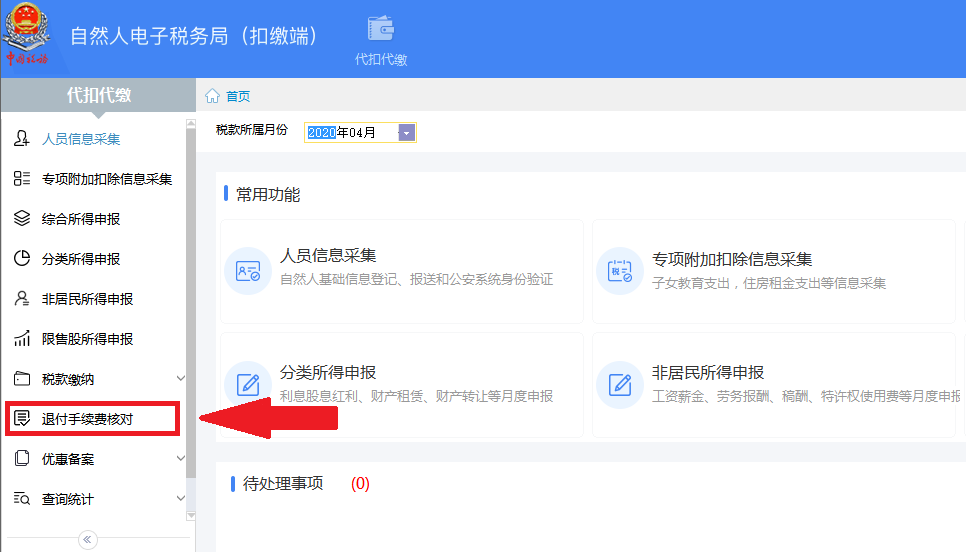This screenshot has height=552, width=966.
Task: Collapse the sidebar with double-chevron button
Action: 87,540
